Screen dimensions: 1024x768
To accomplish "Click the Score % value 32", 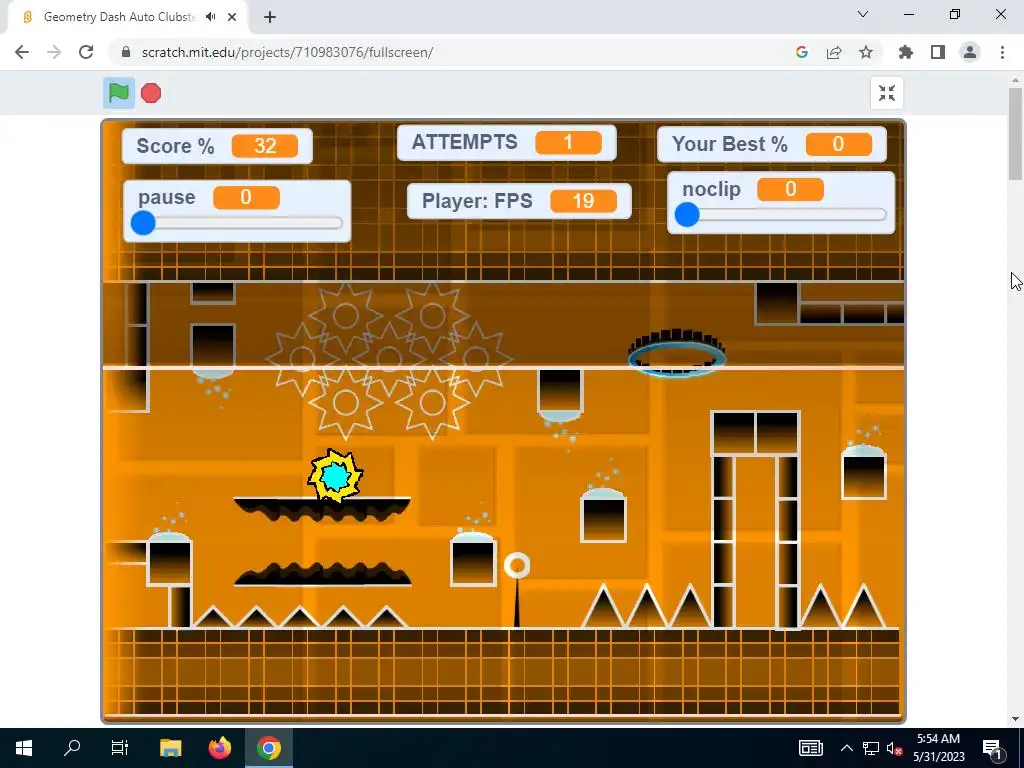I will [265, 145].
